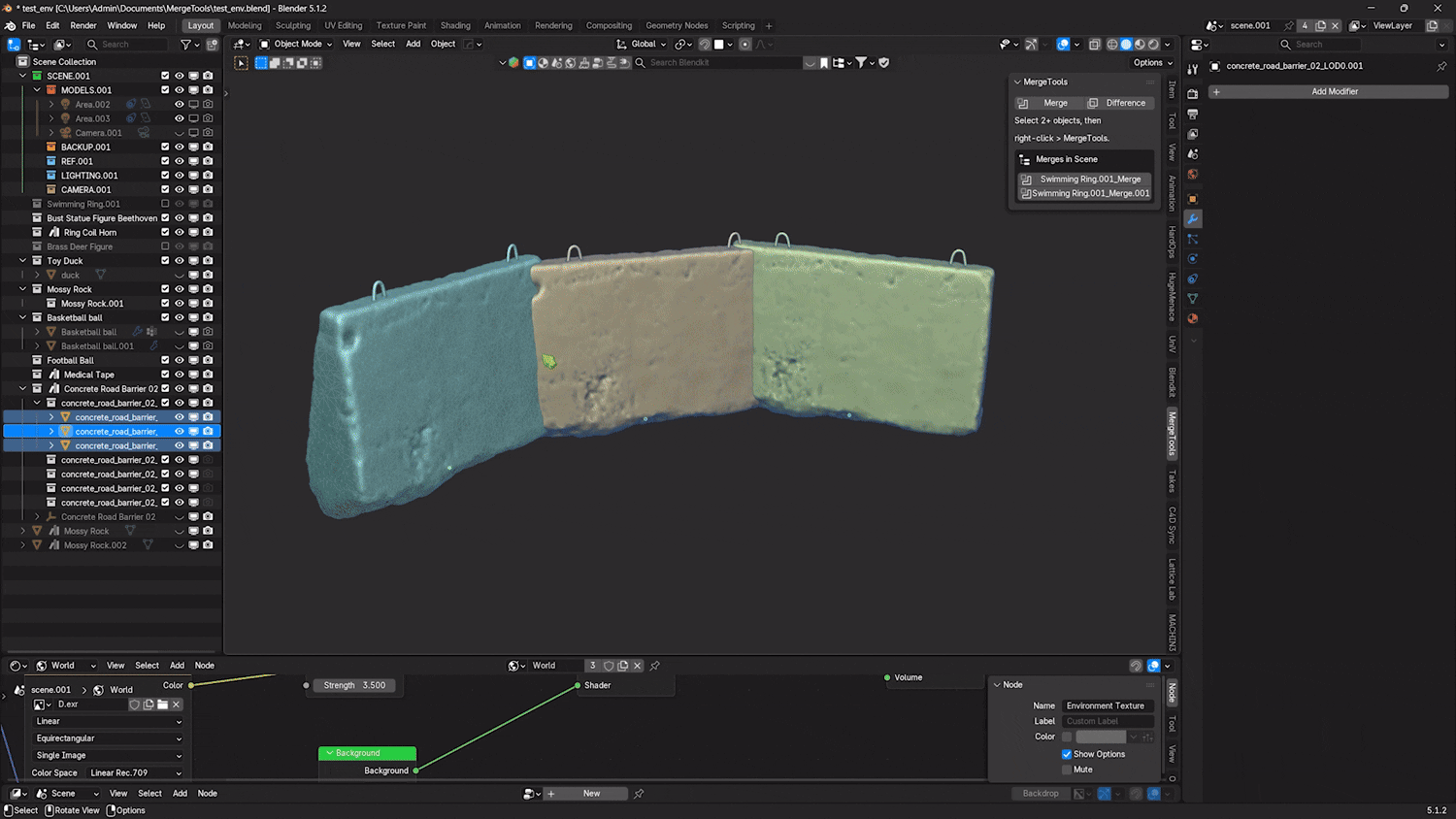Screen dimensions: 1456x819
Task: Open the World properties tab icon
Action: 1193,175
